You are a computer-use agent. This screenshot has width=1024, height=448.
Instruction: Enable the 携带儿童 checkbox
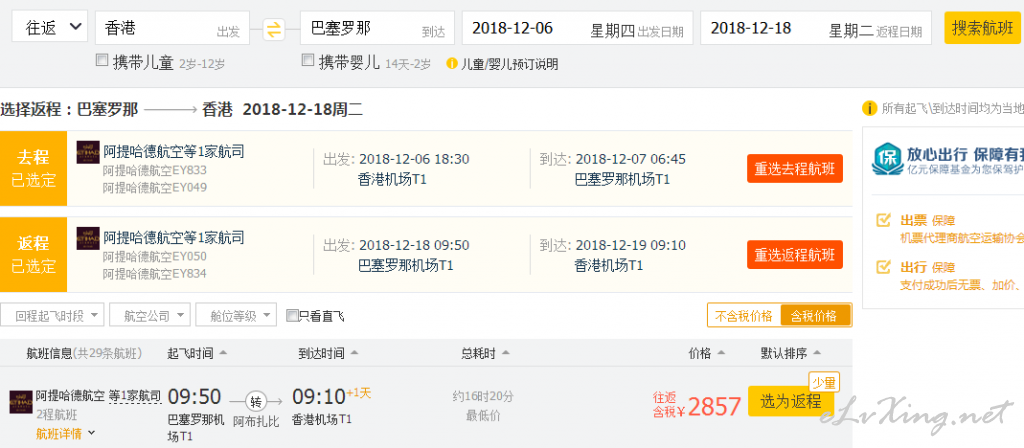click(102, 61)
